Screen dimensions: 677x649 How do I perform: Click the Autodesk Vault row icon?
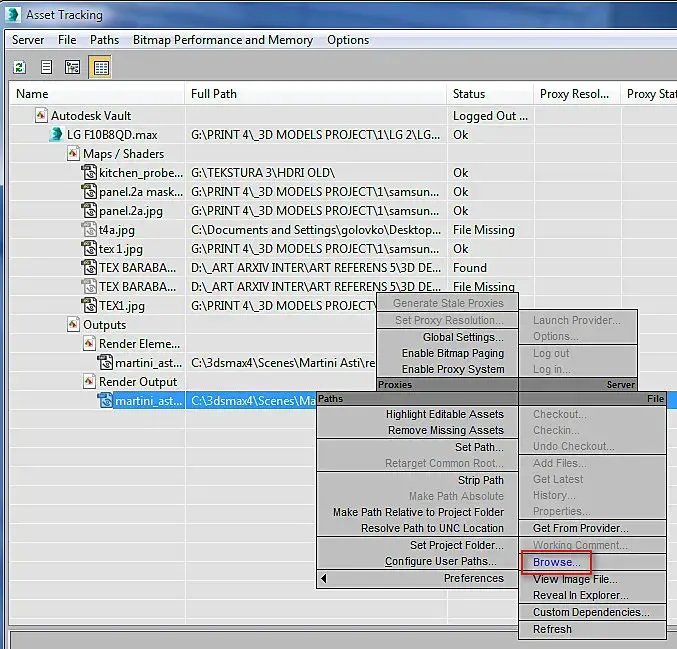pos(41,116)
